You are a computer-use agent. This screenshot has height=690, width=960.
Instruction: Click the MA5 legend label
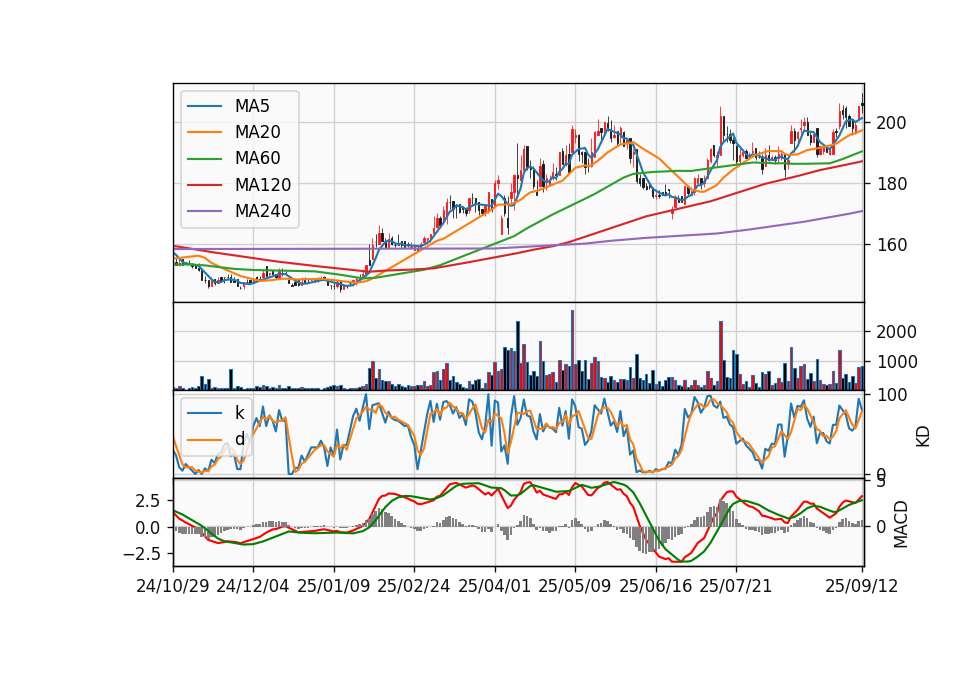click(252, 106)
